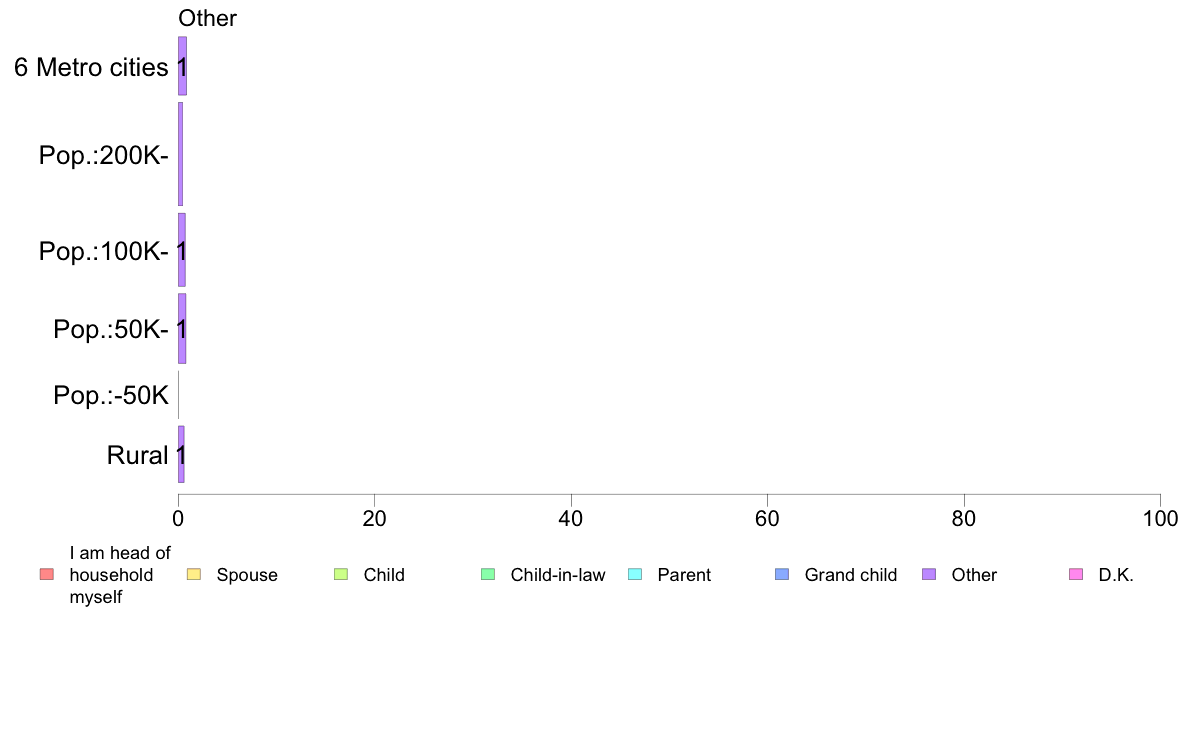Select the Rural purple bar

click(181, 454)
